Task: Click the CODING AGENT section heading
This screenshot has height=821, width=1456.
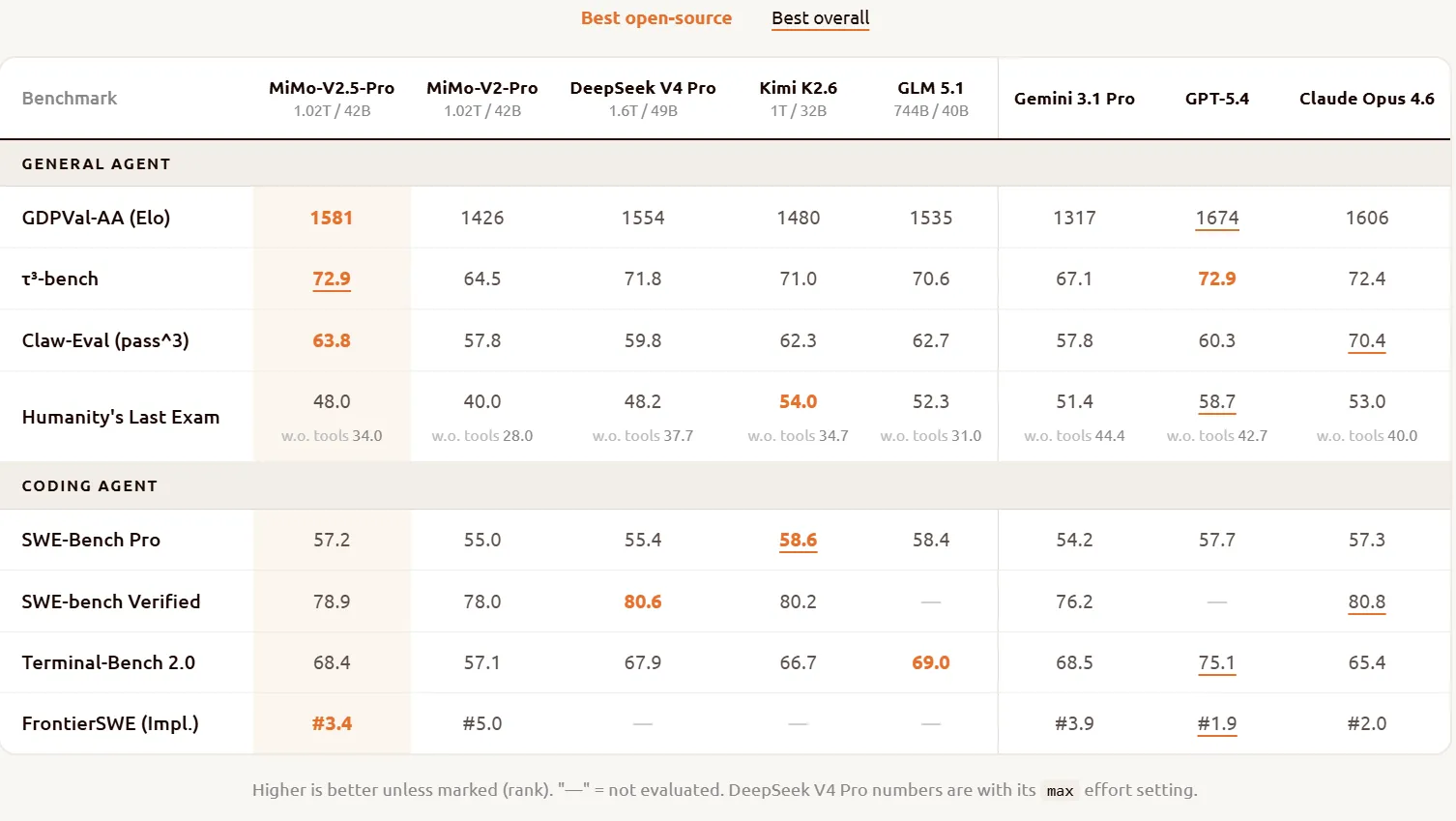Action: click(x=89, y=486)
